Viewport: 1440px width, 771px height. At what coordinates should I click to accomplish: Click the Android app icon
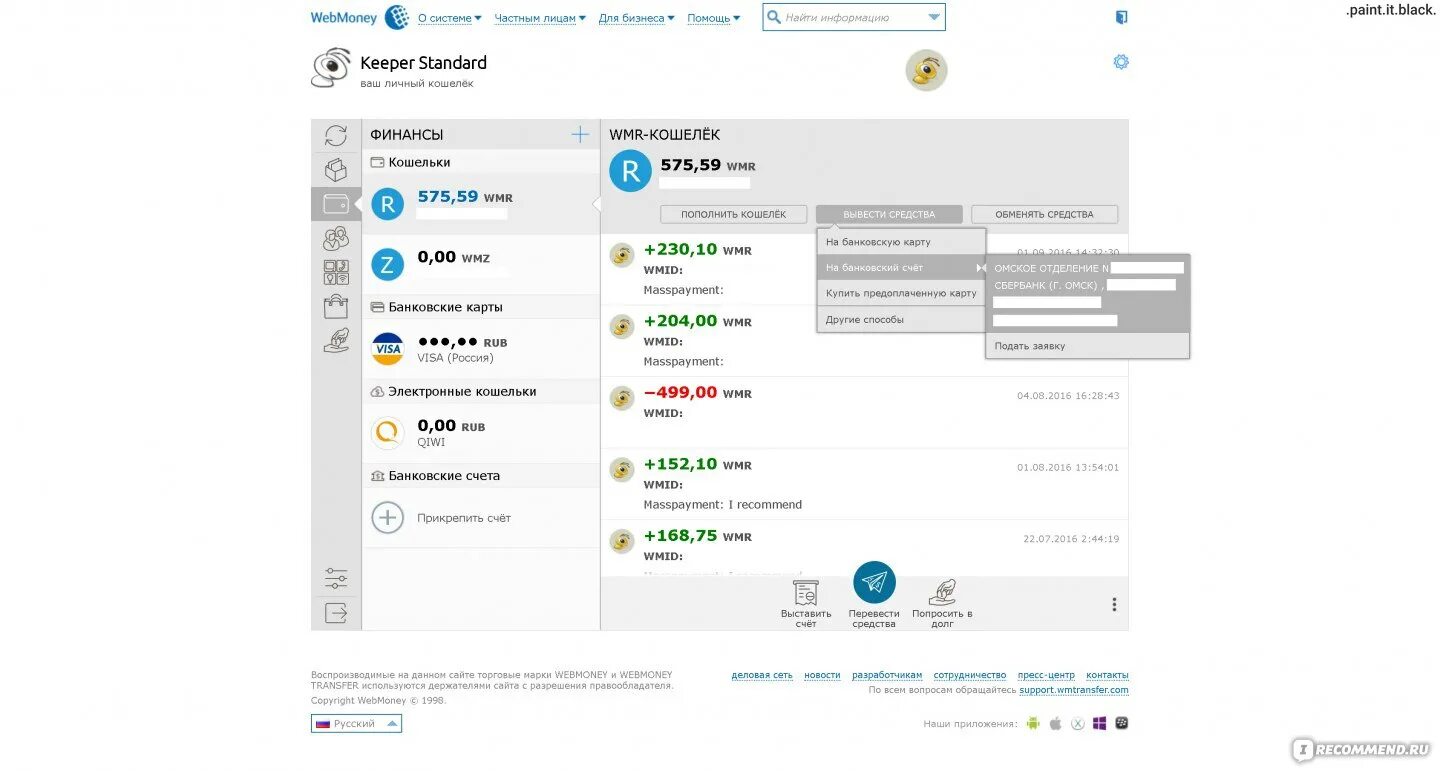(x=1033, y=723)
